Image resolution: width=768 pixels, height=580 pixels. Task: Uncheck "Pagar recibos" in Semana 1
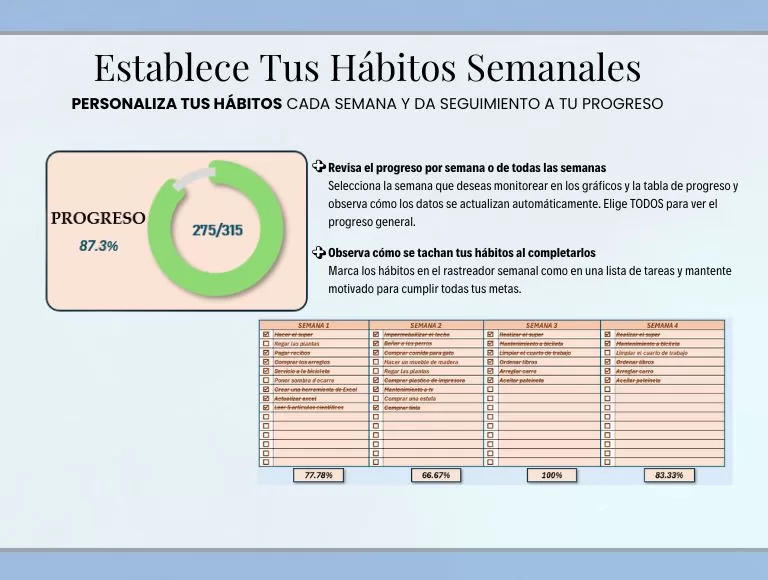(x=265, y=353)
